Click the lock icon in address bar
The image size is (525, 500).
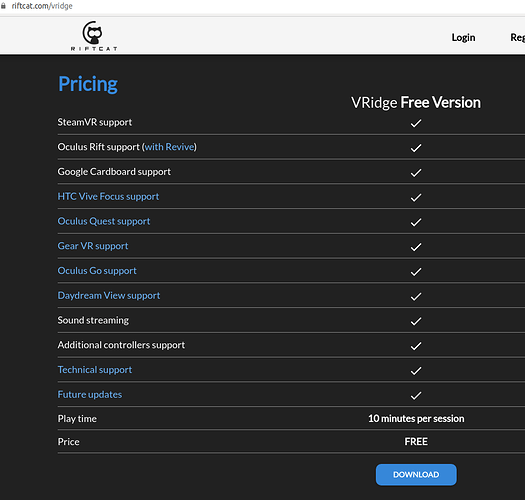[3, 6]
